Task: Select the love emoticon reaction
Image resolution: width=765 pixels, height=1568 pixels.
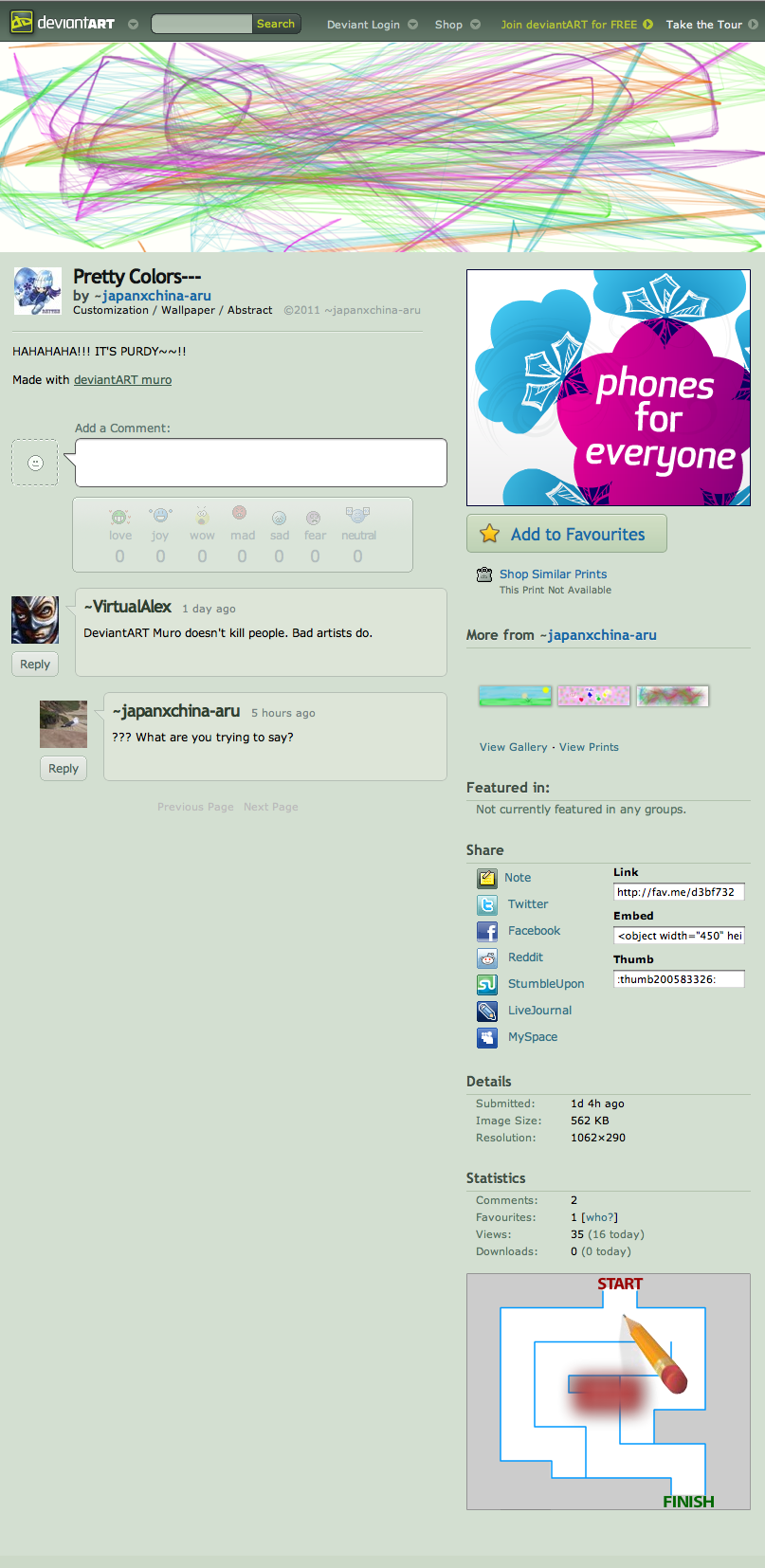Action: [x=119, y=518]
